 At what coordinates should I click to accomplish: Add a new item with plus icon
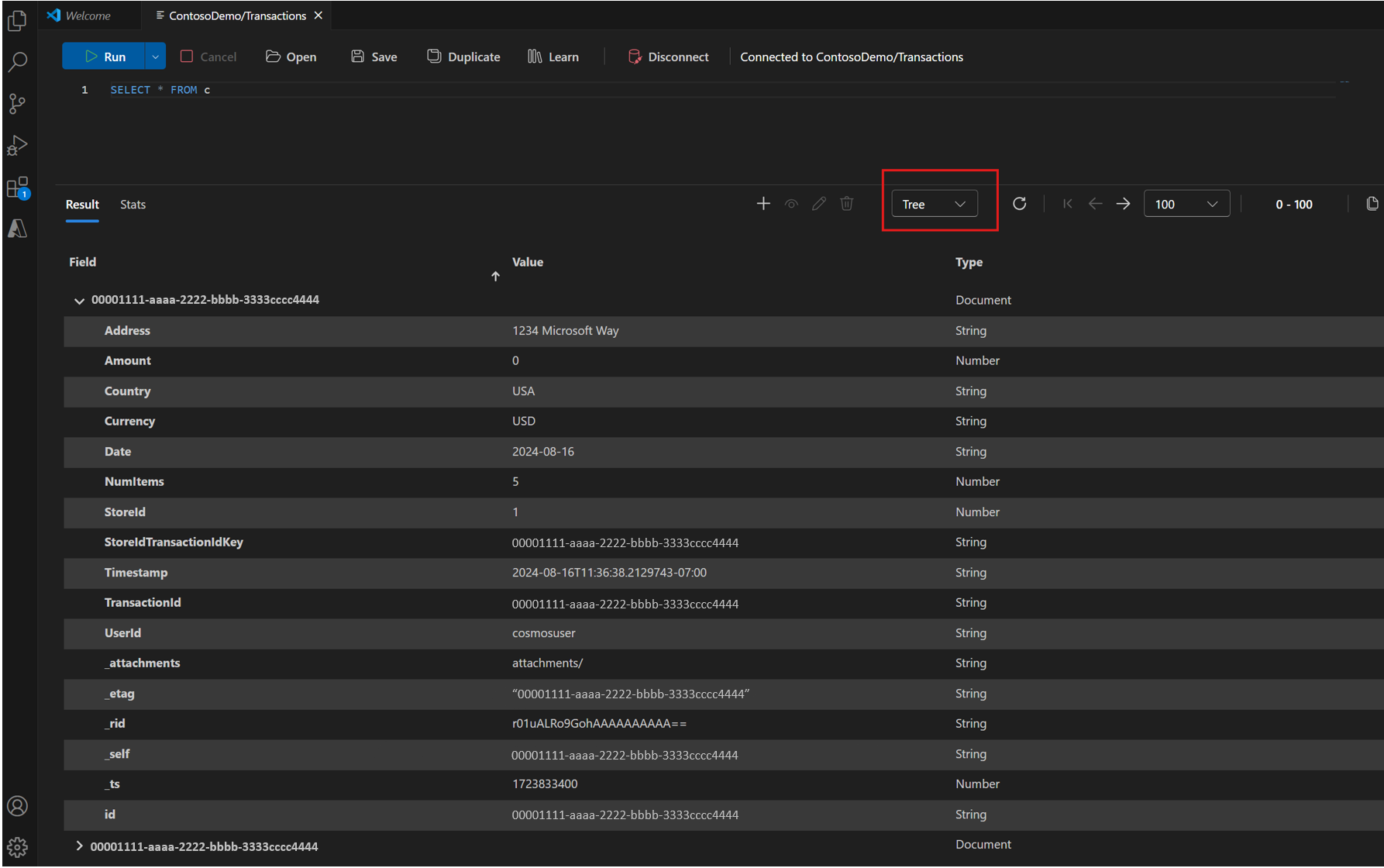763,204
